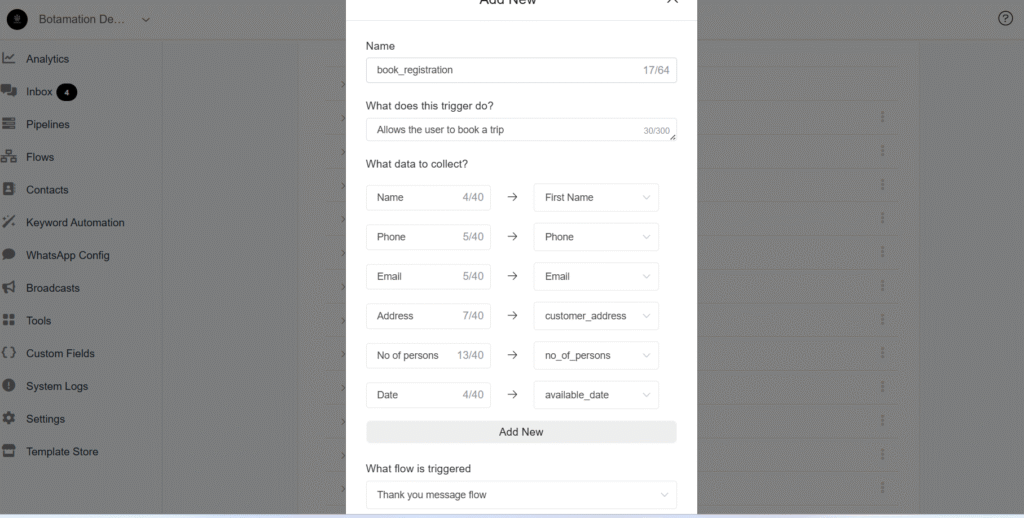The height and width of the screenshot is (518, 1024).
Task: Click the Add New data field button
Action: 521,432
